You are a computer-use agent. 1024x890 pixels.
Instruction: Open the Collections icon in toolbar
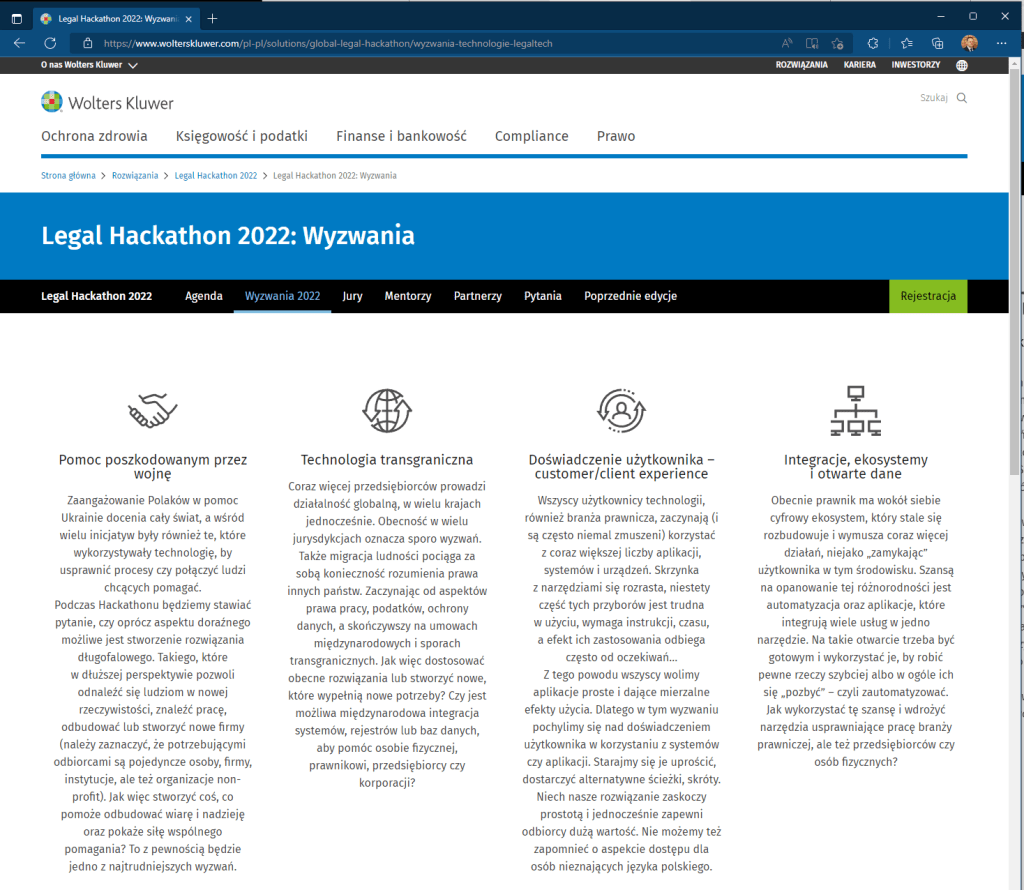tap(937, 43)
